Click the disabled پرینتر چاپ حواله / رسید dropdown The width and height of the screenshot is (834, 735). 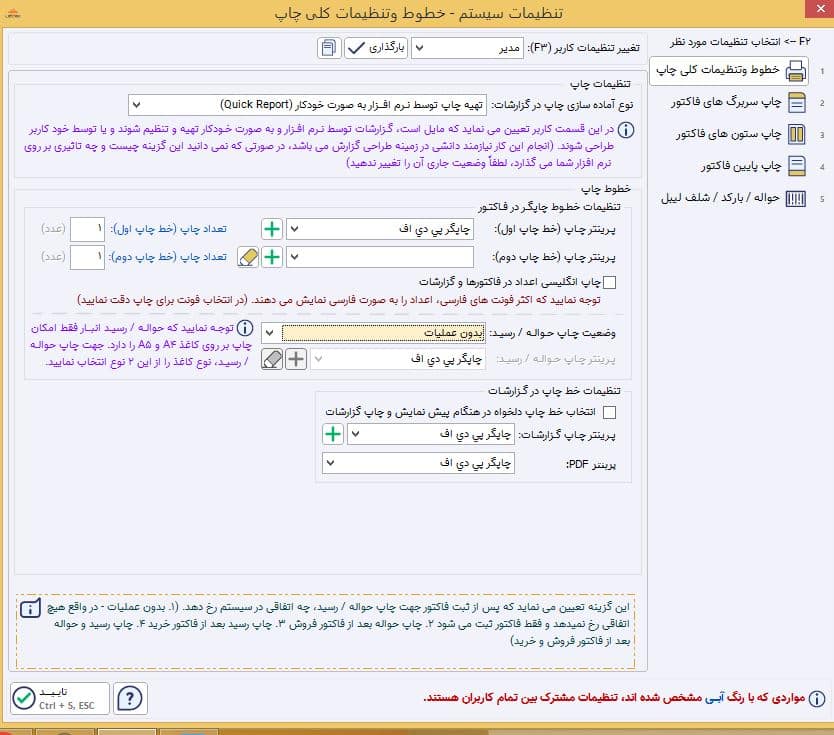397,359
